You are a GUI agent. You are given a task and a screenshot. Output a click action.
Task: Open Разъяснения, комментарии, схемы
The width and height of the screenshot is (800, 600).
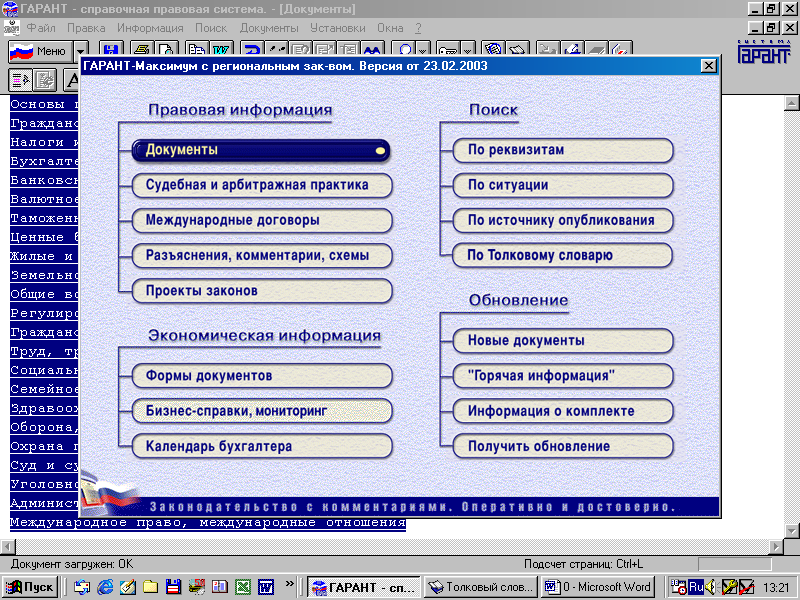pyautogui.click(x=262, y=256)
